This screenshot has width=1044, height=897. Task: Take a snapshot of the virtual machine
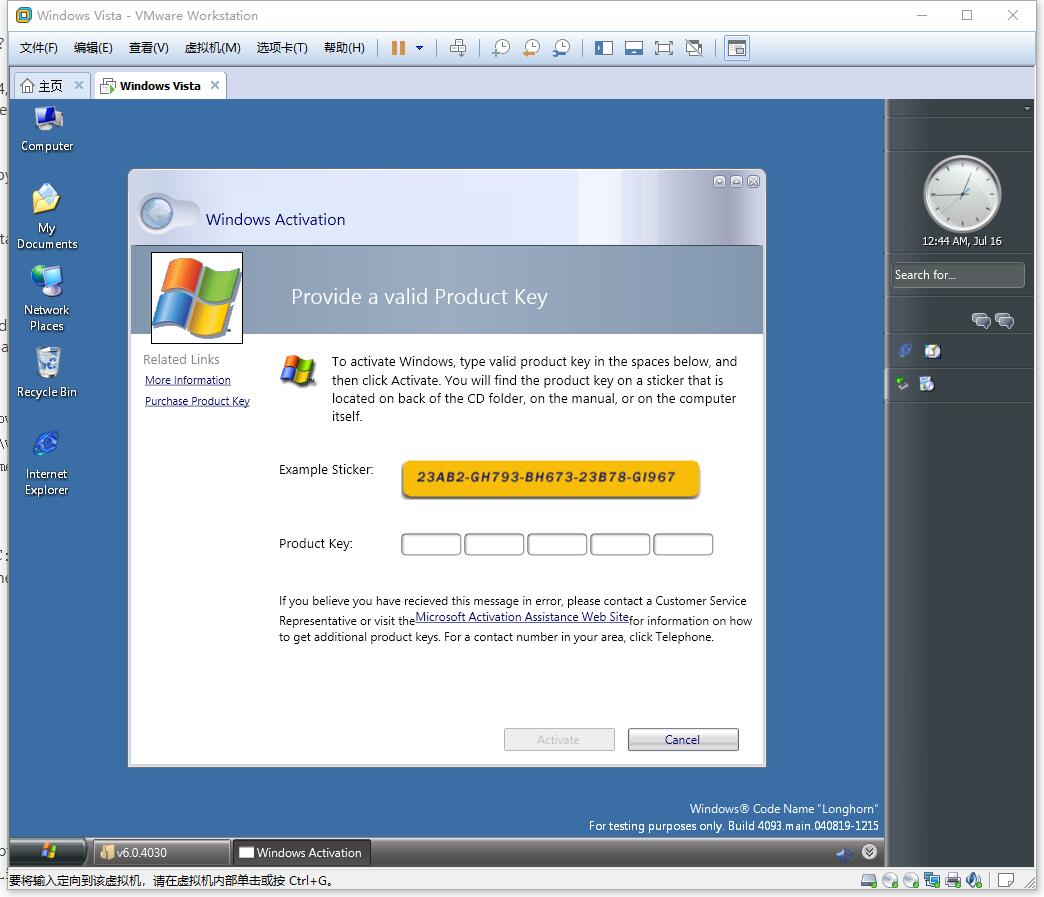pyautogui.click(x=501, y=48)
